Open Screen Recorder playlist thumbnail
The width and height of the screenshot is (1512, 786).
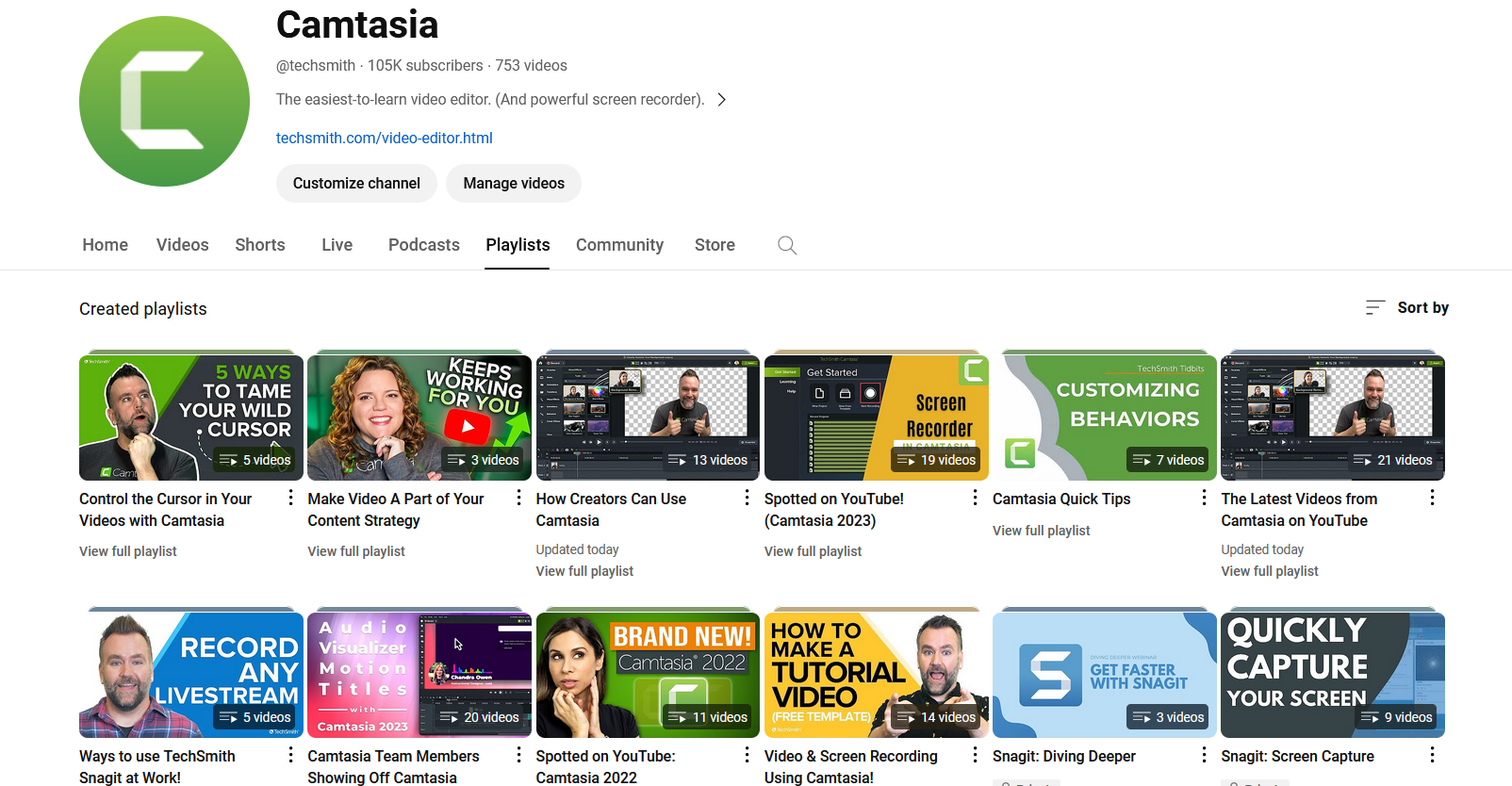877,418
